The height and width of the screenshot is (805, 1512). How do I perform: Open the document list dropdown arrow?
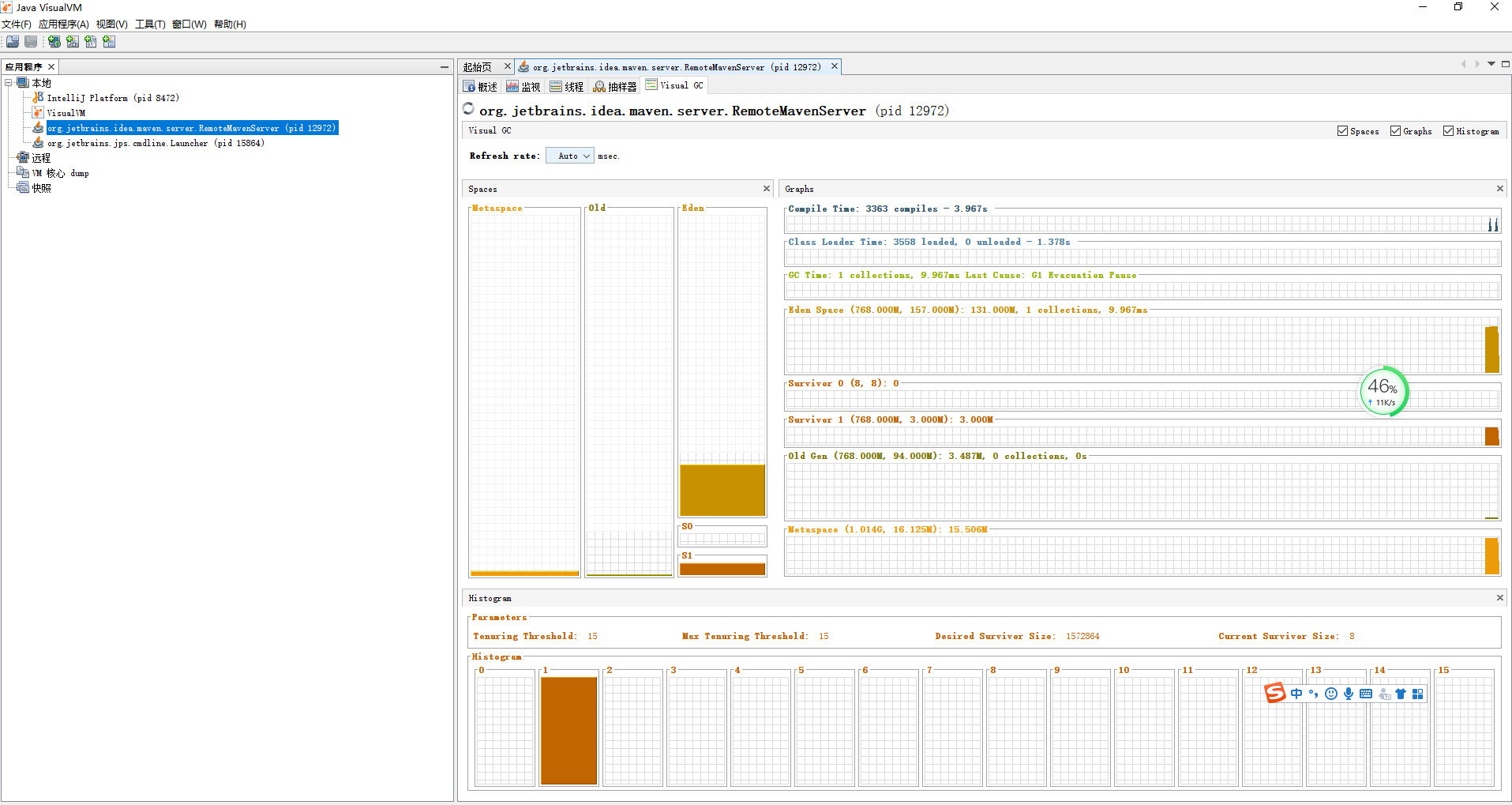click(x=1491, y=64)
